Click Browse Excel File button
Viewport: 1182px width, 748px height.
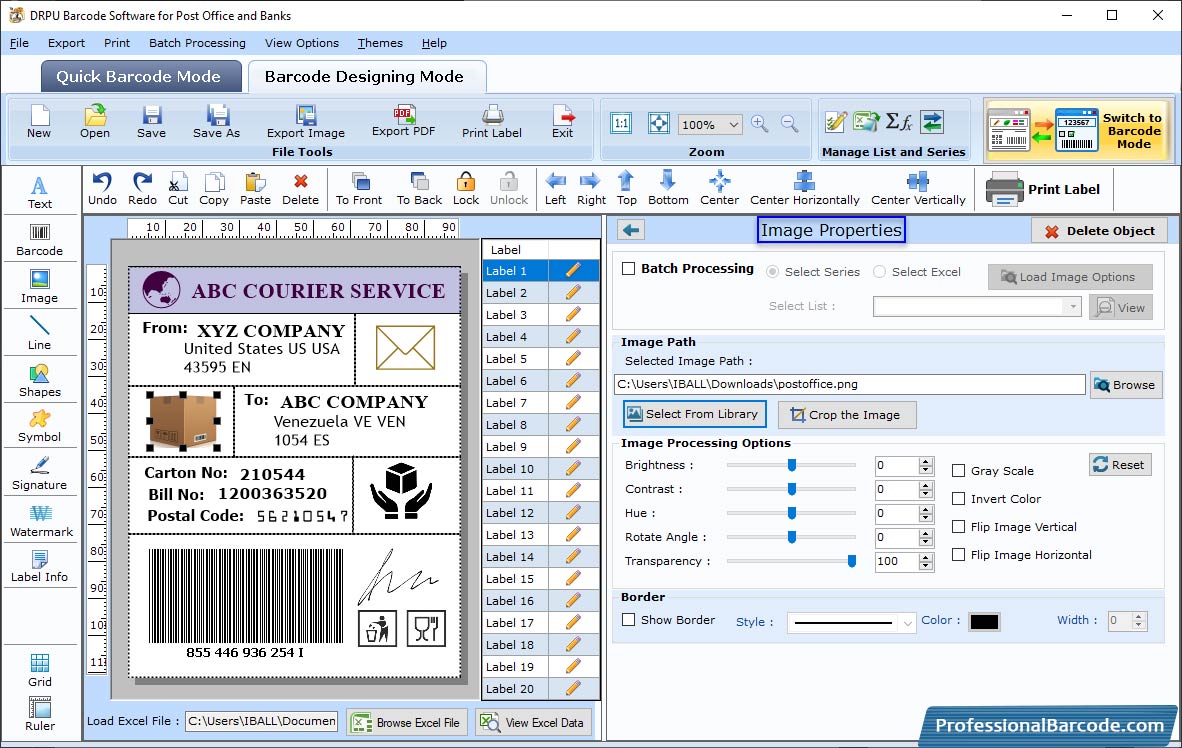pyautogui.click(x=408, y=722)
